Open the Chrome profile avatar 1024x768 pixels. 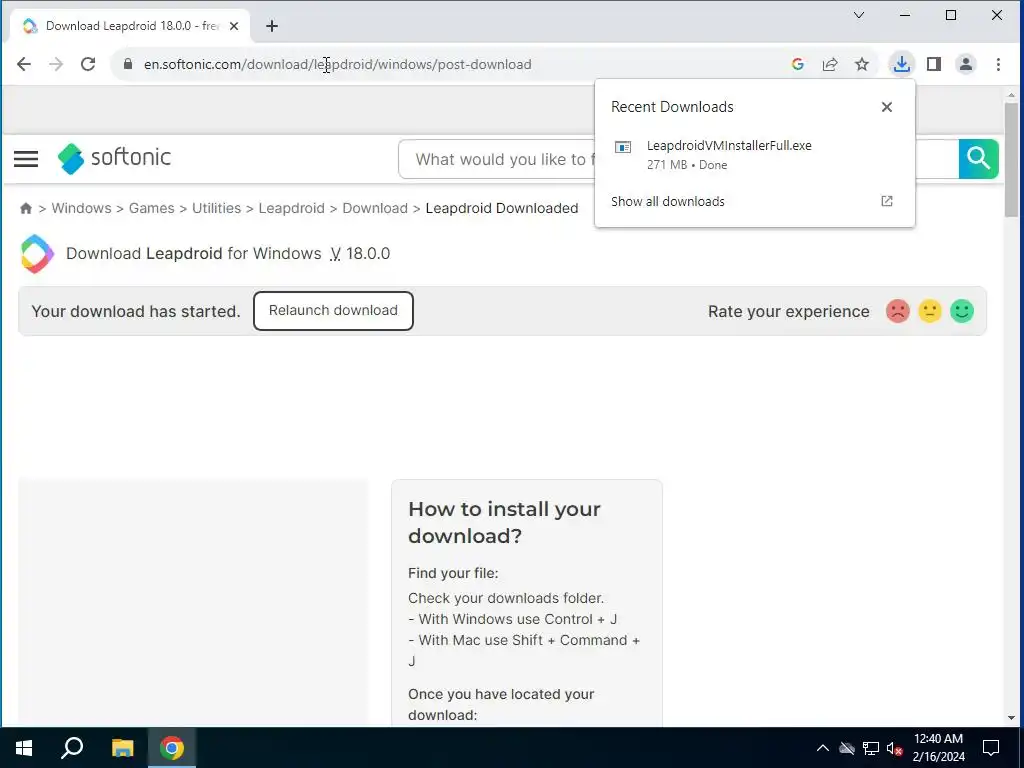pos(966,64)
